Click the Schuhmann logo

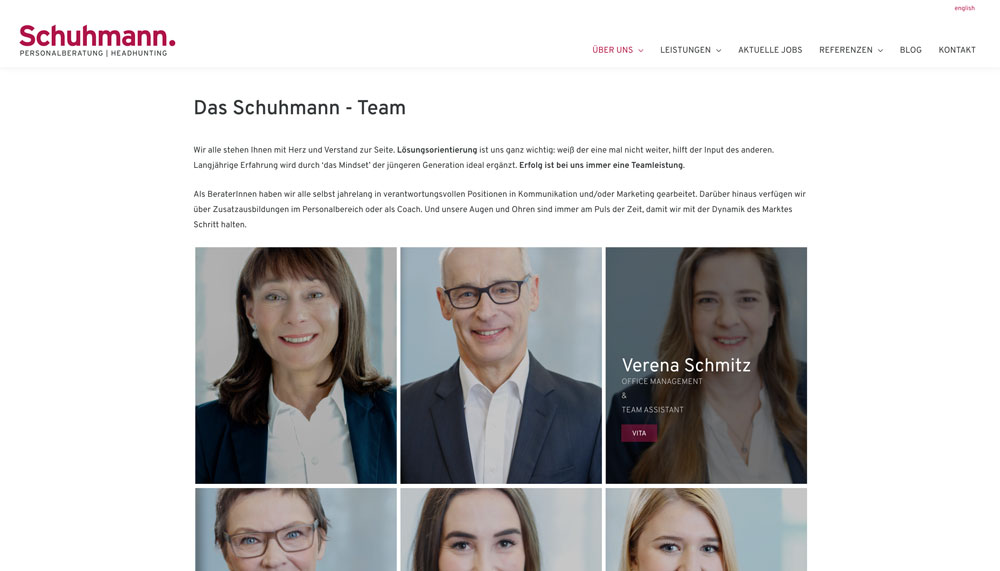[97, 41]
